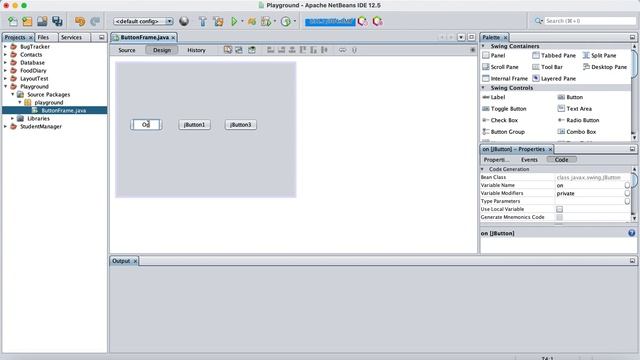Click the first alignment icon in designer toolbar
The image size is (640, 360).
(x=271, y=50)
